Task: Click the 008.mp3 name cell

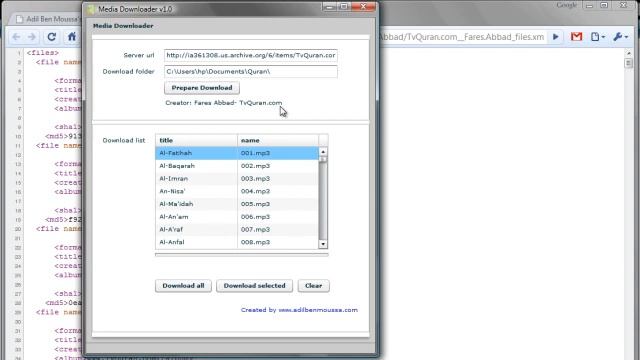Action: 278,242
